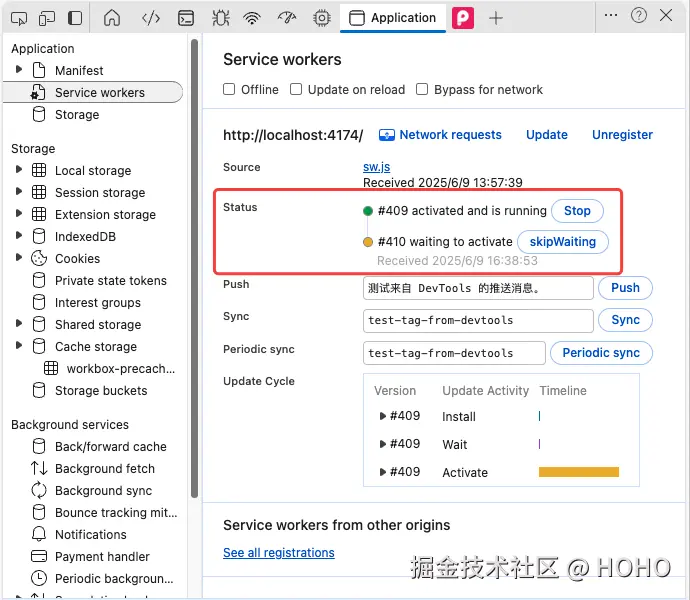Expand the IndexedDB arrow
Viewport: 690px width, 600px height.
[18, 236]
